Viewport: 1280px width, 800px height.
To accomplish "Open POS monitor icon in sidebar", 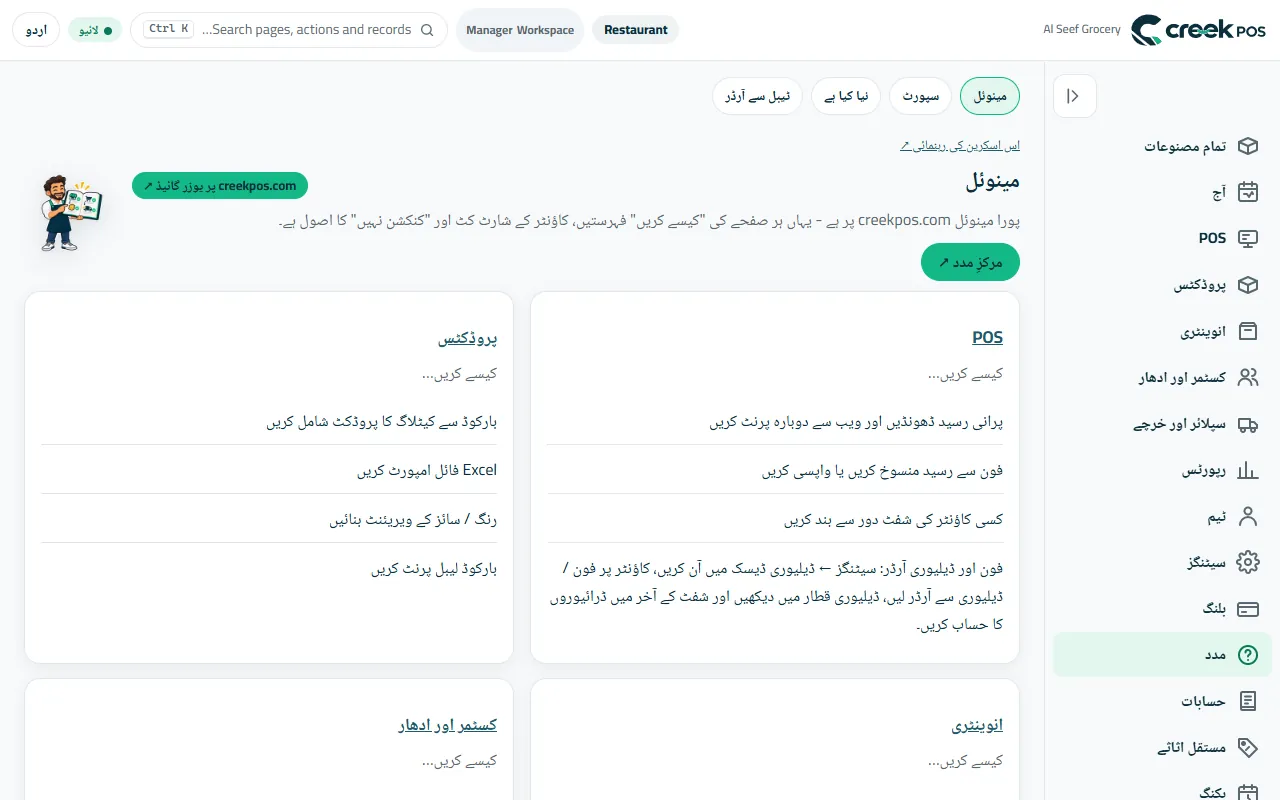I will click(x=1247, y=238).
